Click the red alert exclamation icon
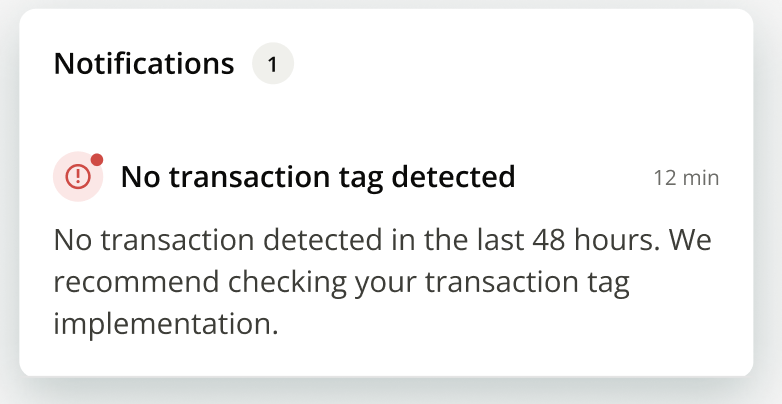Viewport: 782px width, 404px height. pos(78,178)
